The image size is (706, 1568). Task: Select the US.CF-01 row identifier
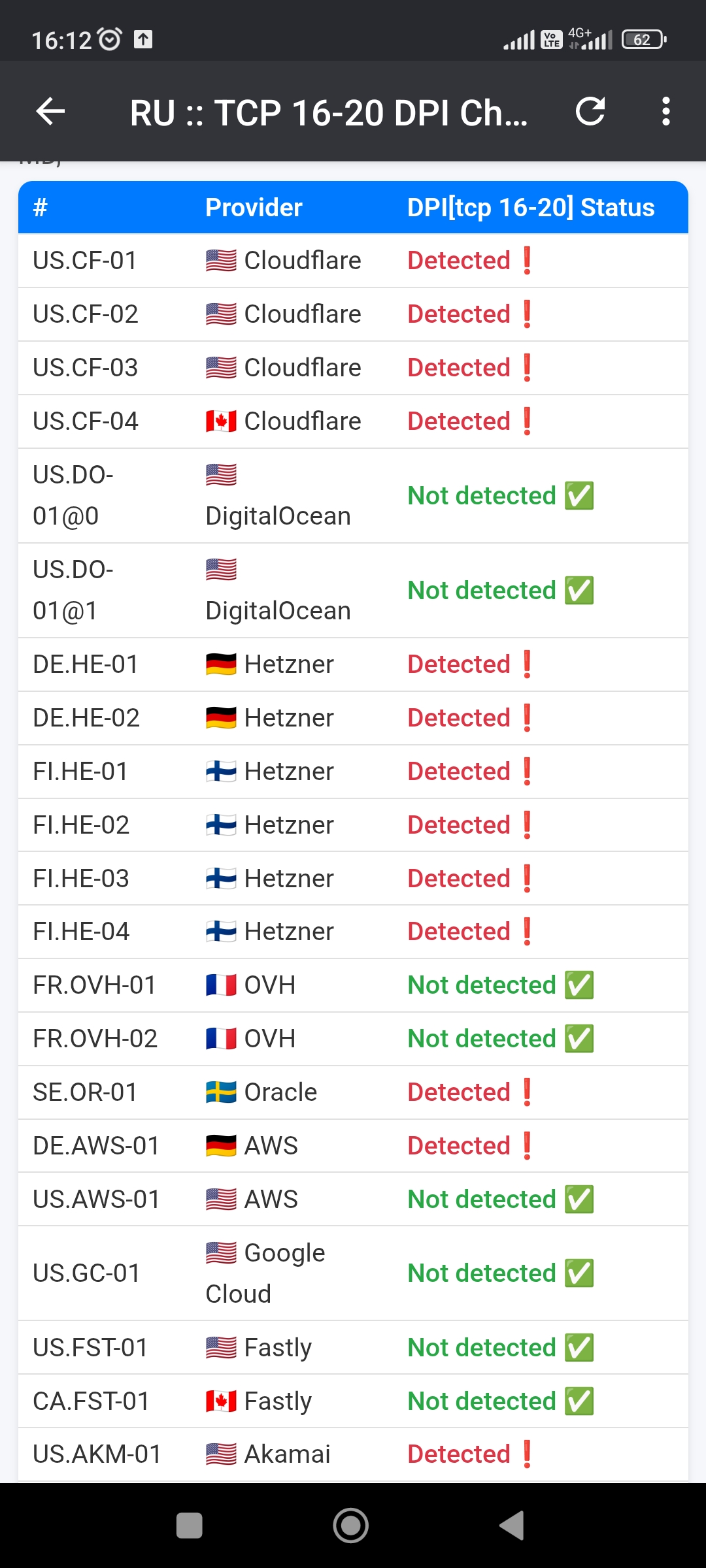coord(85,261)
